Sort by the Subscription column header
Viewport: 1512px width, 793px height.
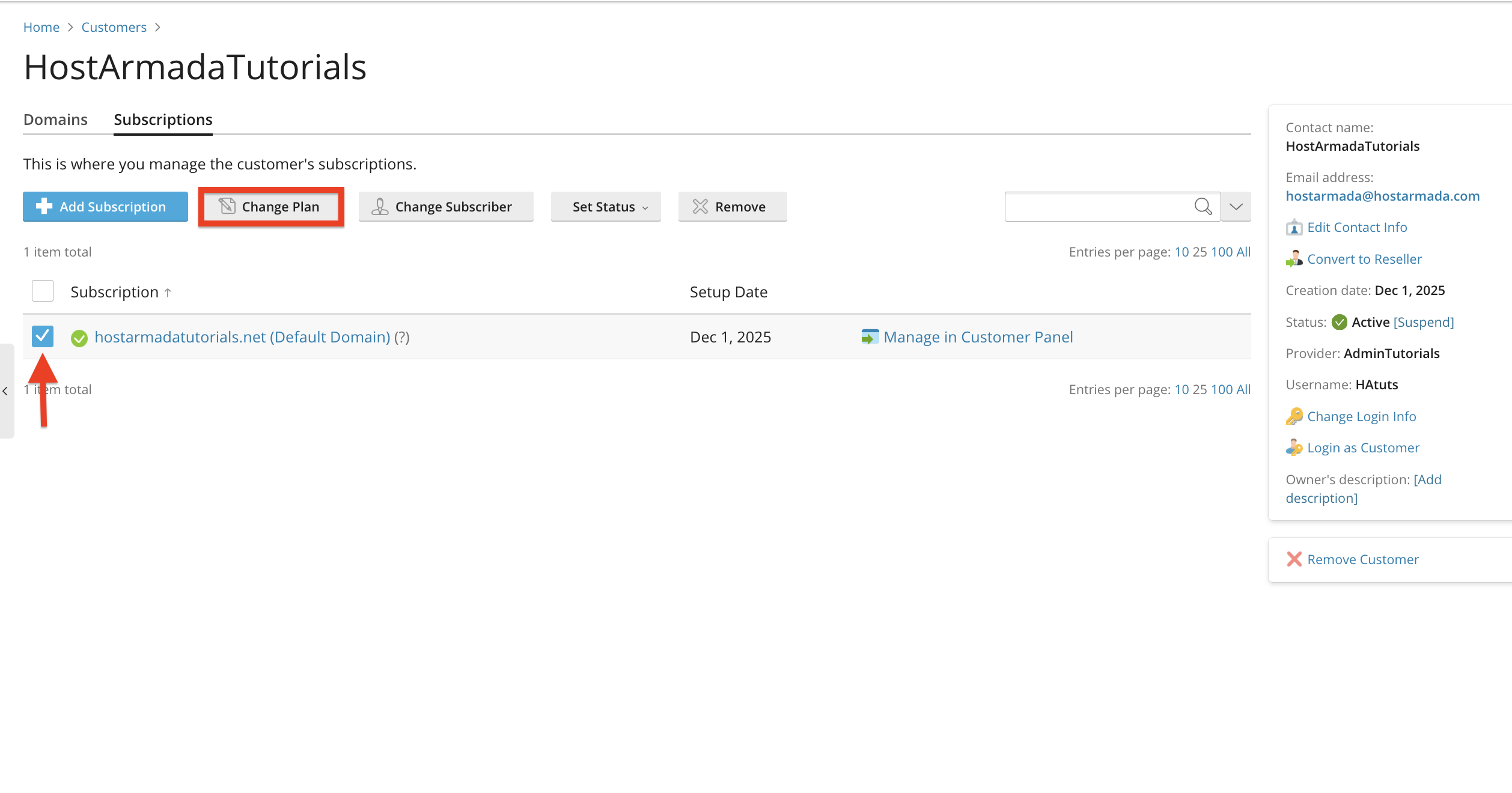[x=114, y=292]
